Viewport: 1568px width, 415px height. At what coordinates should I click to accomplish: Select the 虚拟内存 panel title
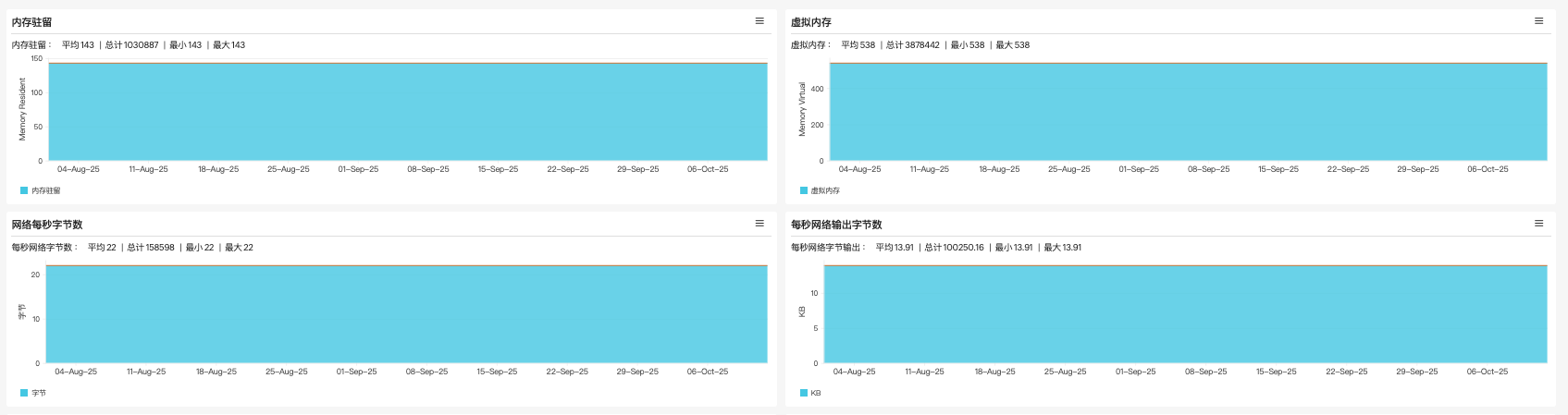[810, 22]
